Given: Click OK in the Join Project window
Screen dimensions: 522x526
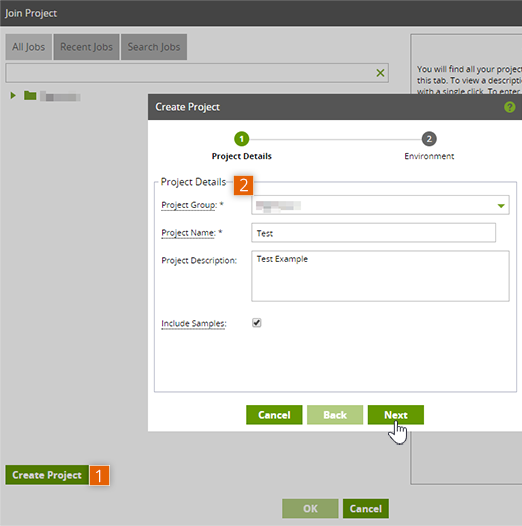Looking at the screenshot, I should pyautogui.click(x=310, y=509).
